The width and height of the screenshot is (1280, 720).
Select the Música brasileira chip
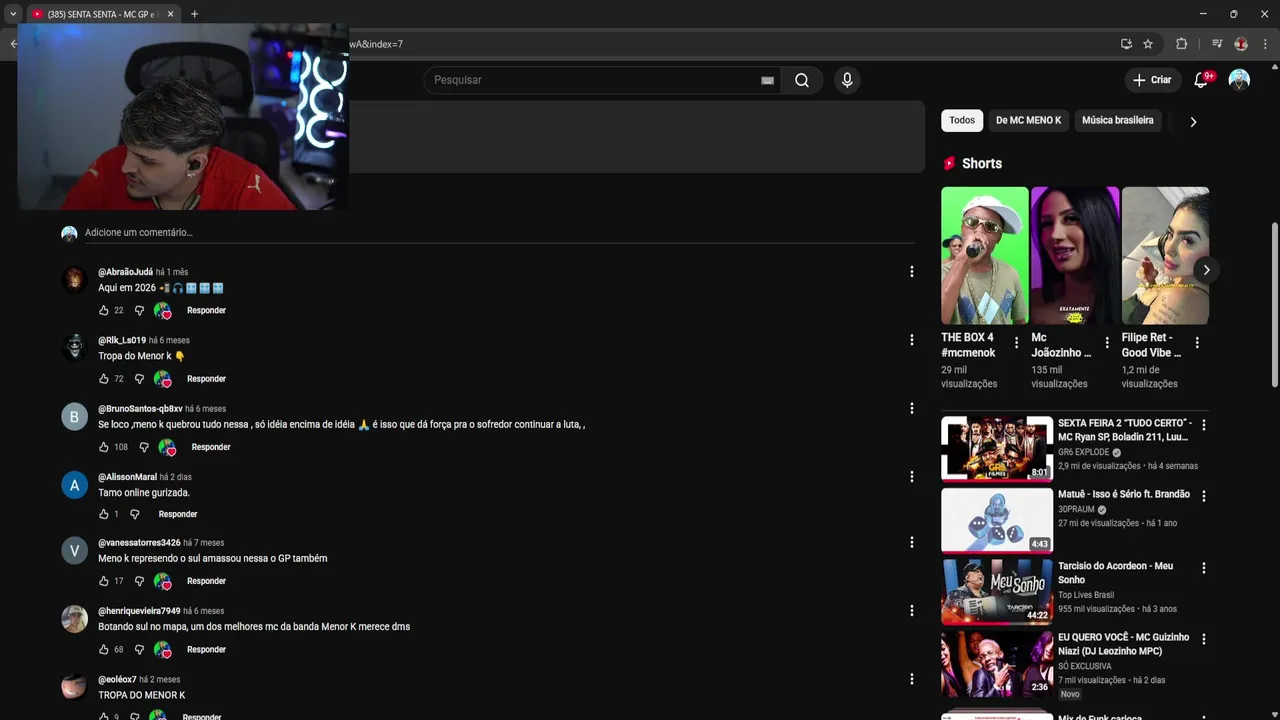1117,120
